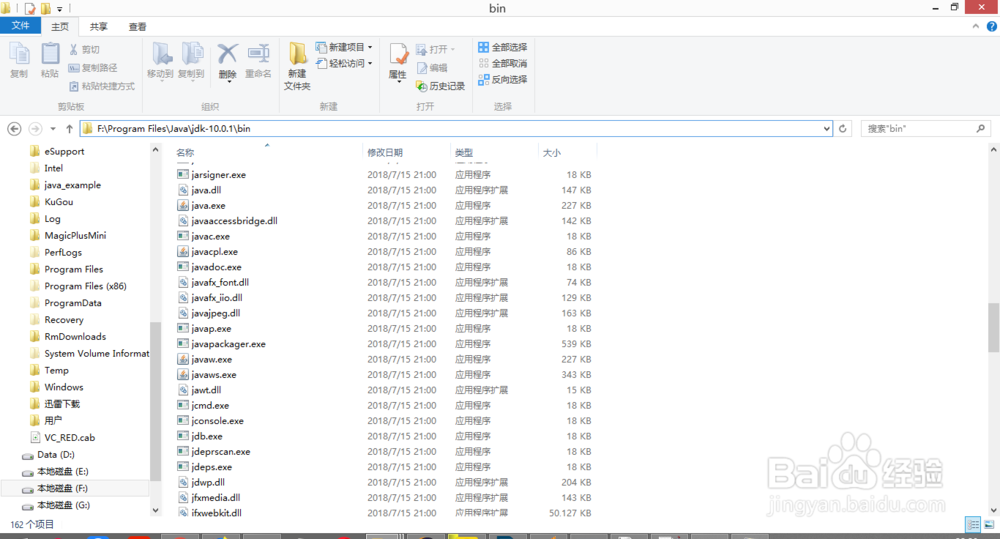Click Copy path (复制路径) in ribbon
This screenshot has height=539, width=1000.
93,68
